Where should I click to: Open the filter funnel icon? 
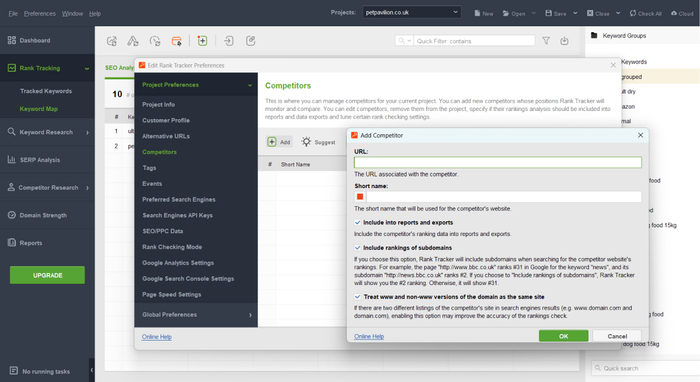pyautogui.click(x=546, y=41)
